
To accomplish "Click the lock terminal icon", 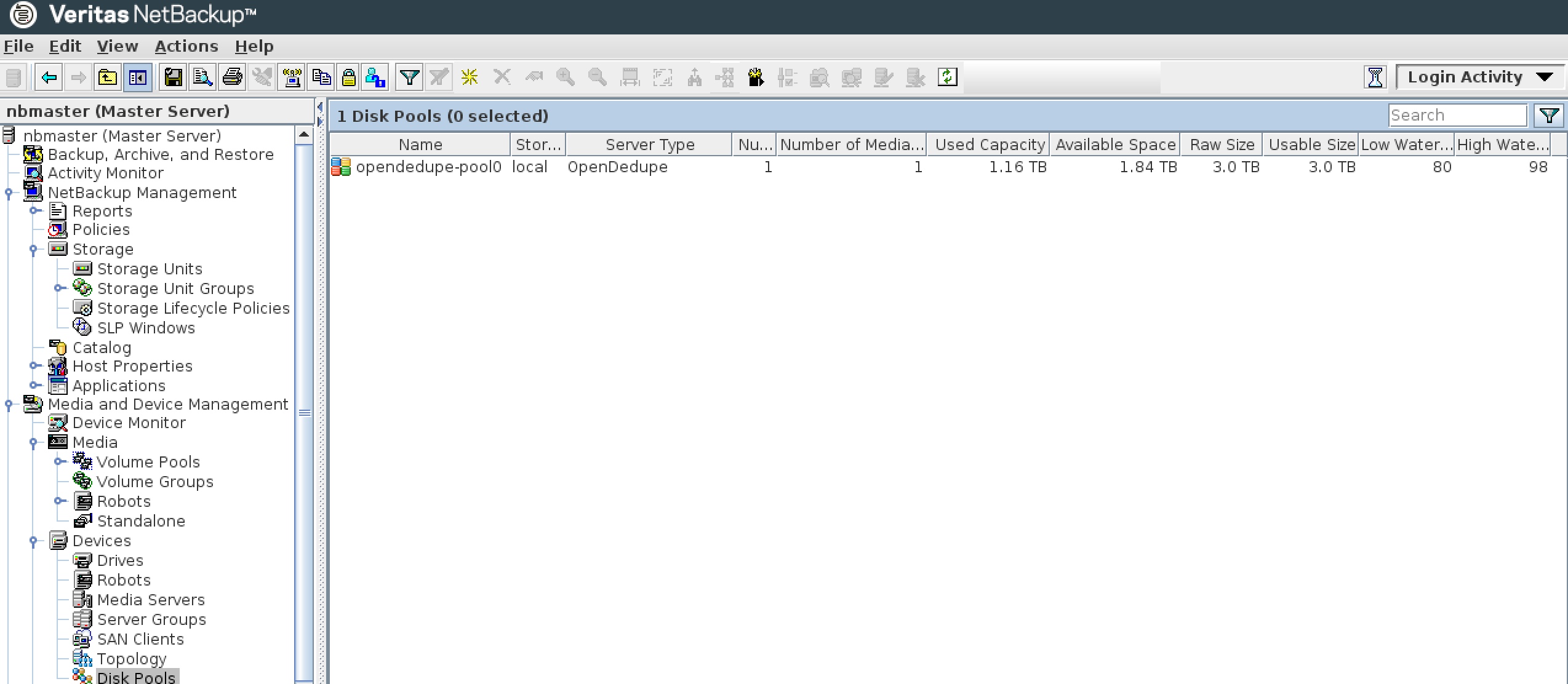I will pyautogui.click(x=348, y=77).
